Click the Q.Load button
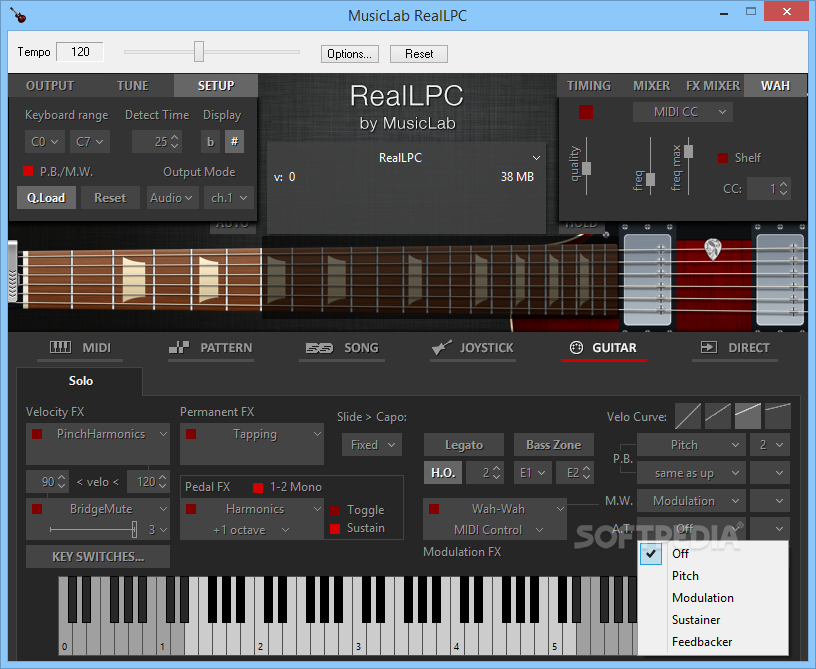 point(46,198)
